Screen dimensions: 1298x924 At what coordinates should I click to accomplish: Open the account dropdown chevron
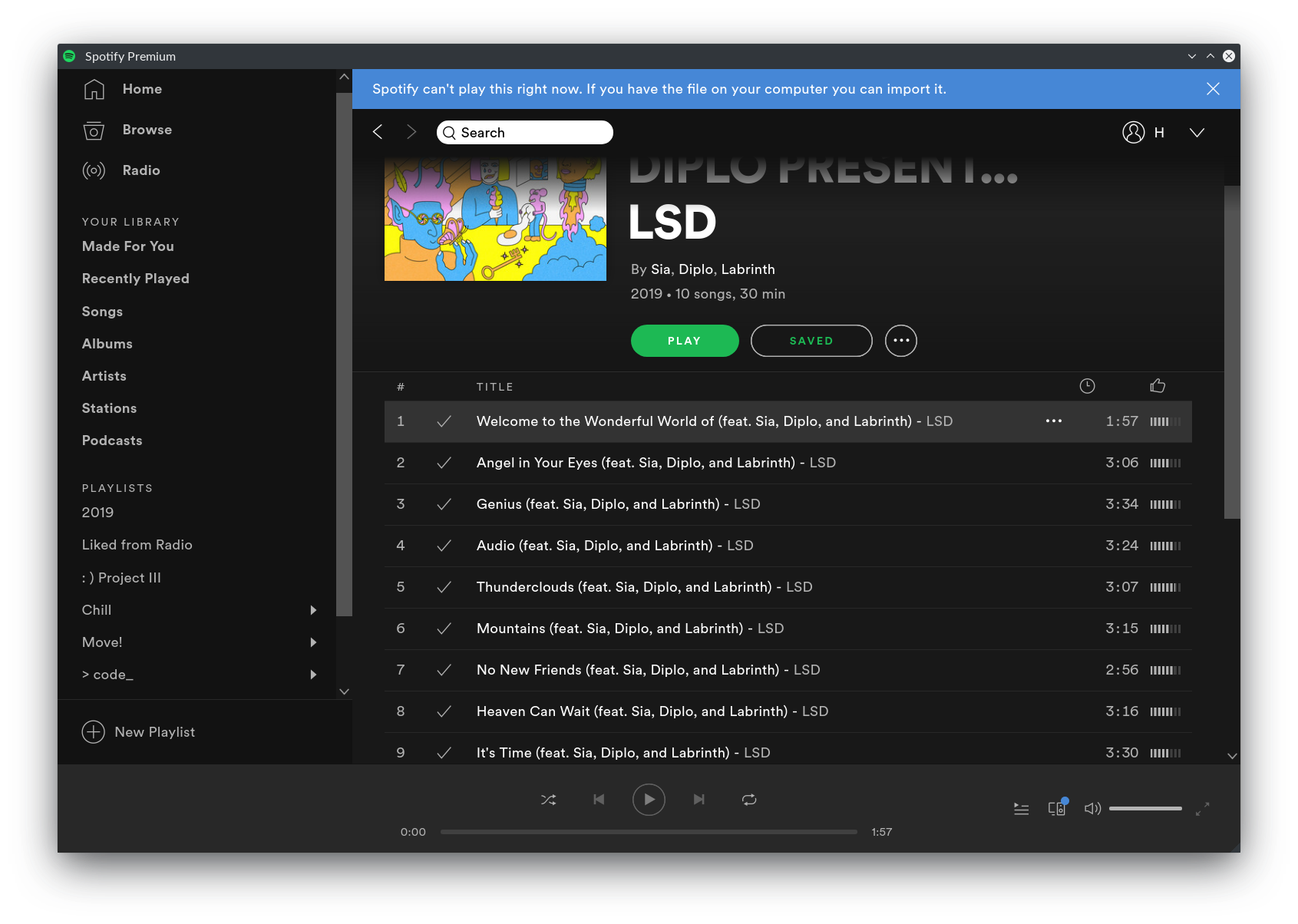point(1197,133)
